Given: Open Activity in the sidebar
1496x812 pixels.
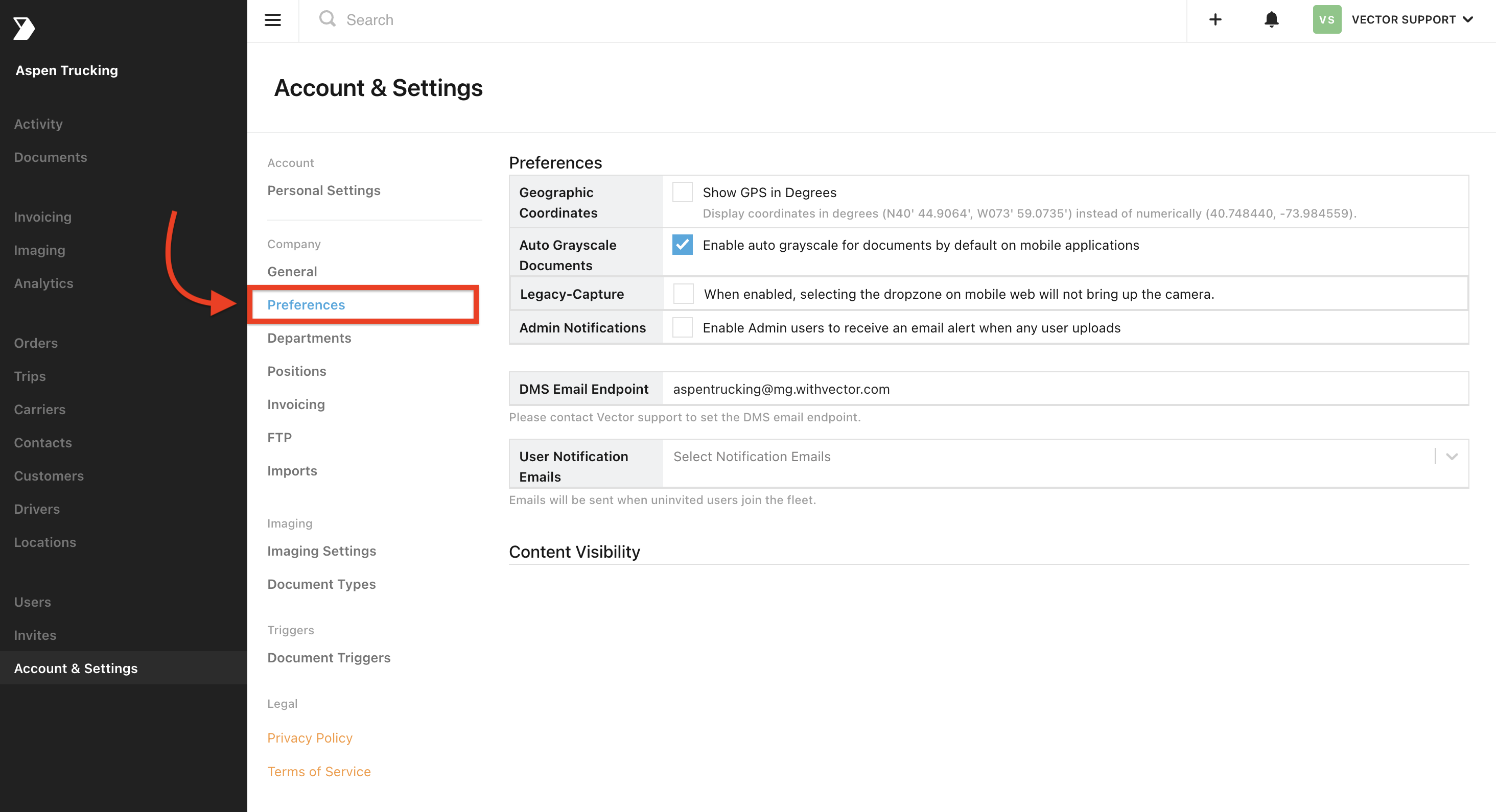Looking at the screenshot, I should 38,124.
